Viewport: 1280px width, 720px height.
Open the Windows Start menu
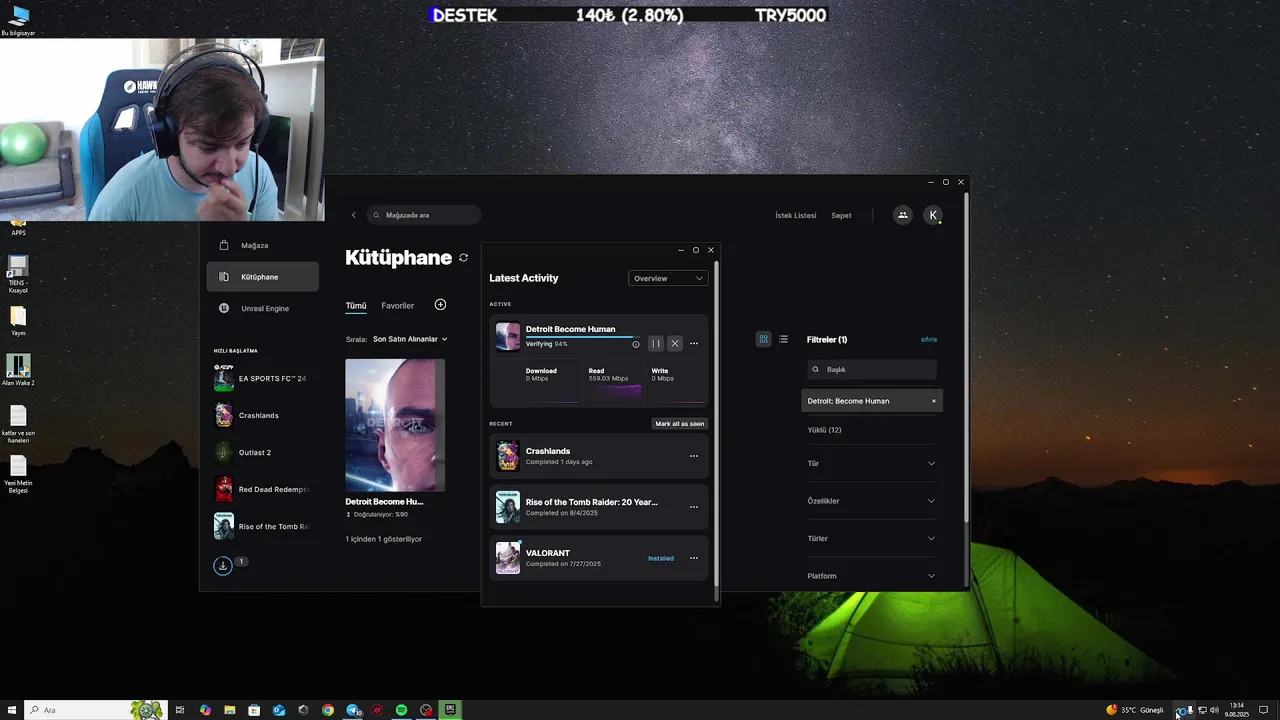pyautogui.click(x=11, y=710)
